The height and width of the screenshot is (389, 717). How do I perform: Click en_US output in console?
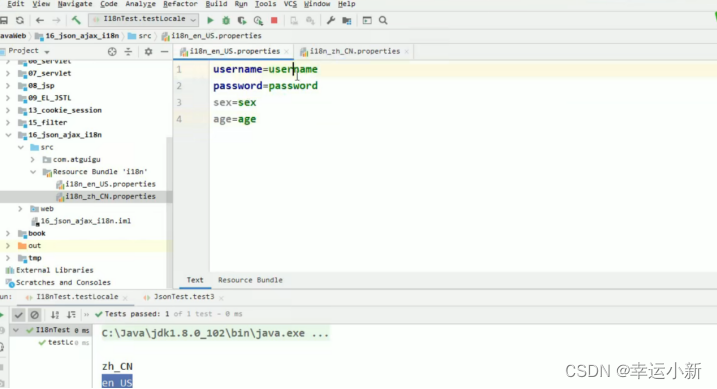(117, 382)
